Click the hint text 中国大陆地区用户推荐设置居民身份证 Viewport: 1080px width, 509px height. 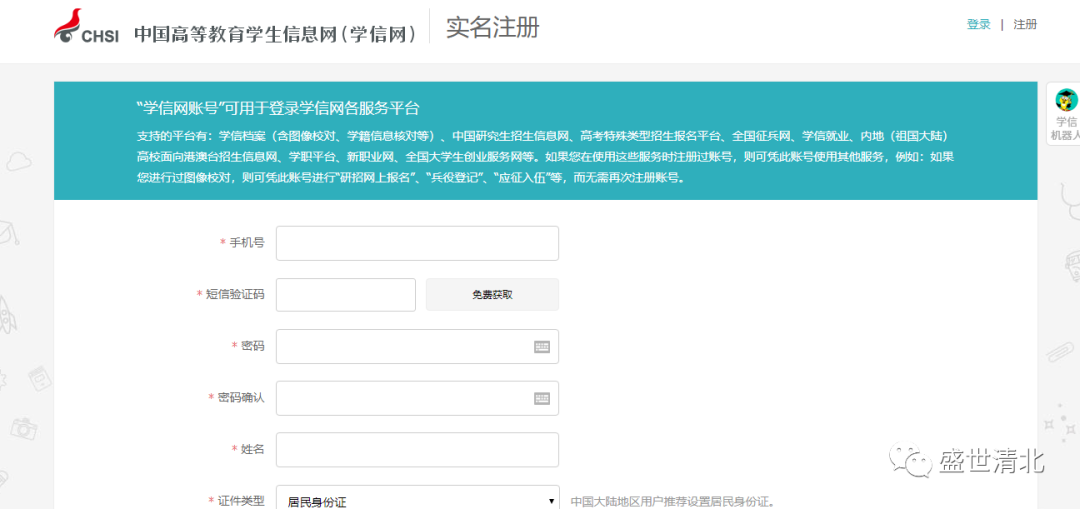673,501
